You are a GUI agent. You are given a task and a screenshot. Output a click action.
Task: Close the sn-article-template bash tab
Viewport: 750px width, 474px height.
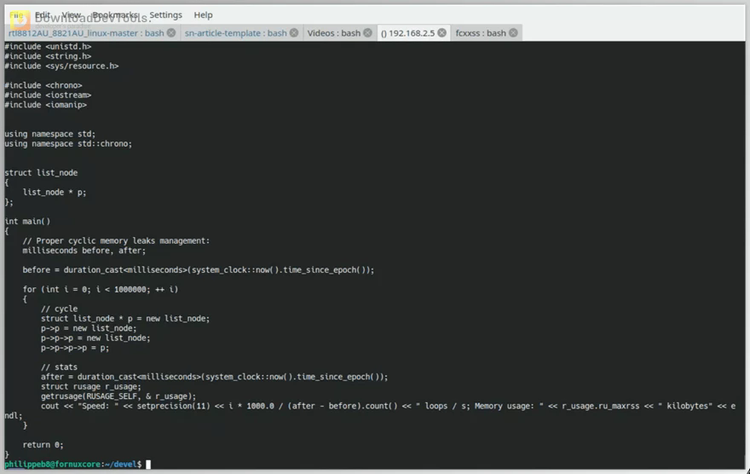click(x=294, y=33)
